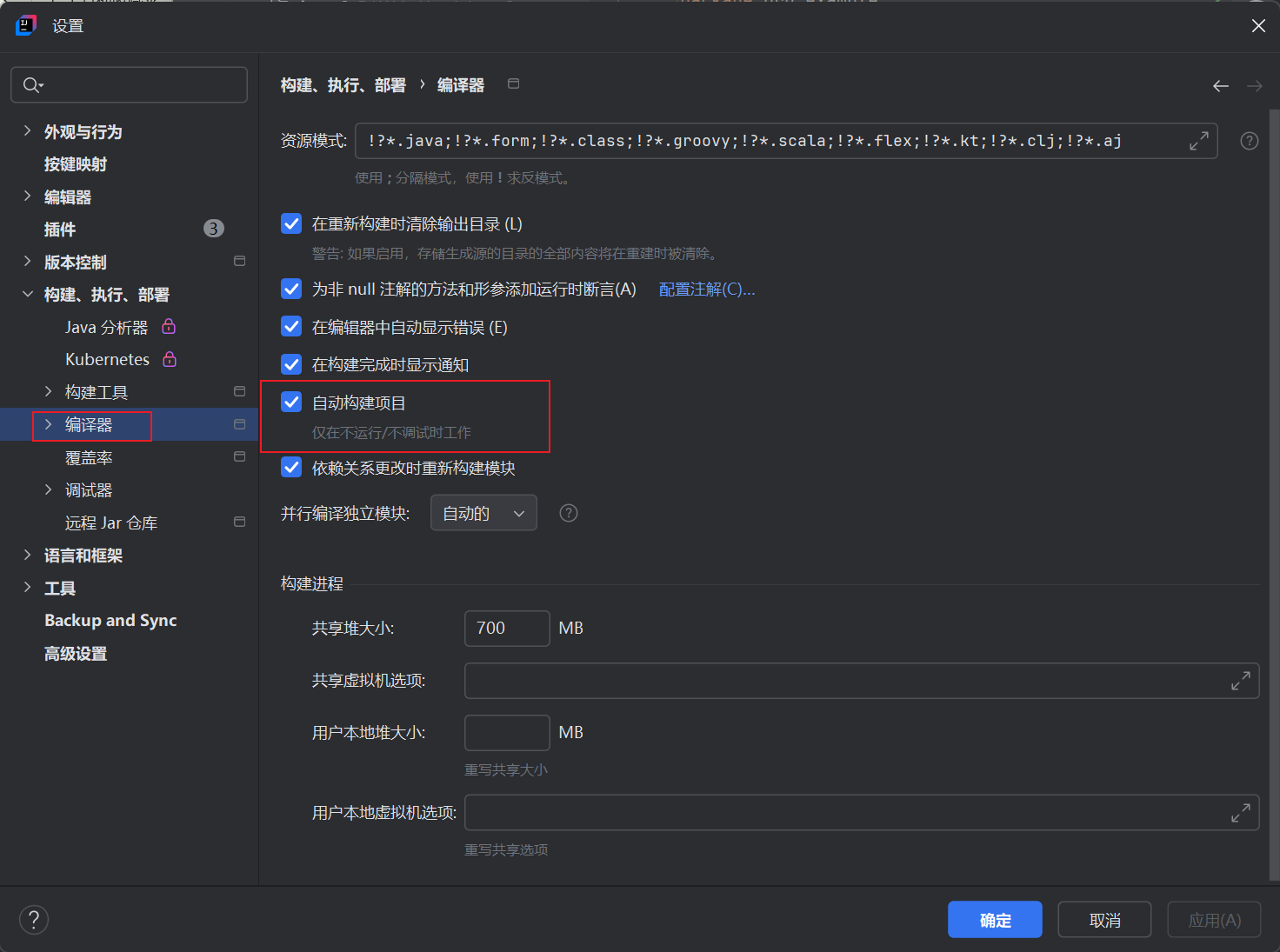Image resolution: width=1280 pixels, height=952 pixels.
Task: Expand the 语言和框架 tree node
Action: click(27, 555)
